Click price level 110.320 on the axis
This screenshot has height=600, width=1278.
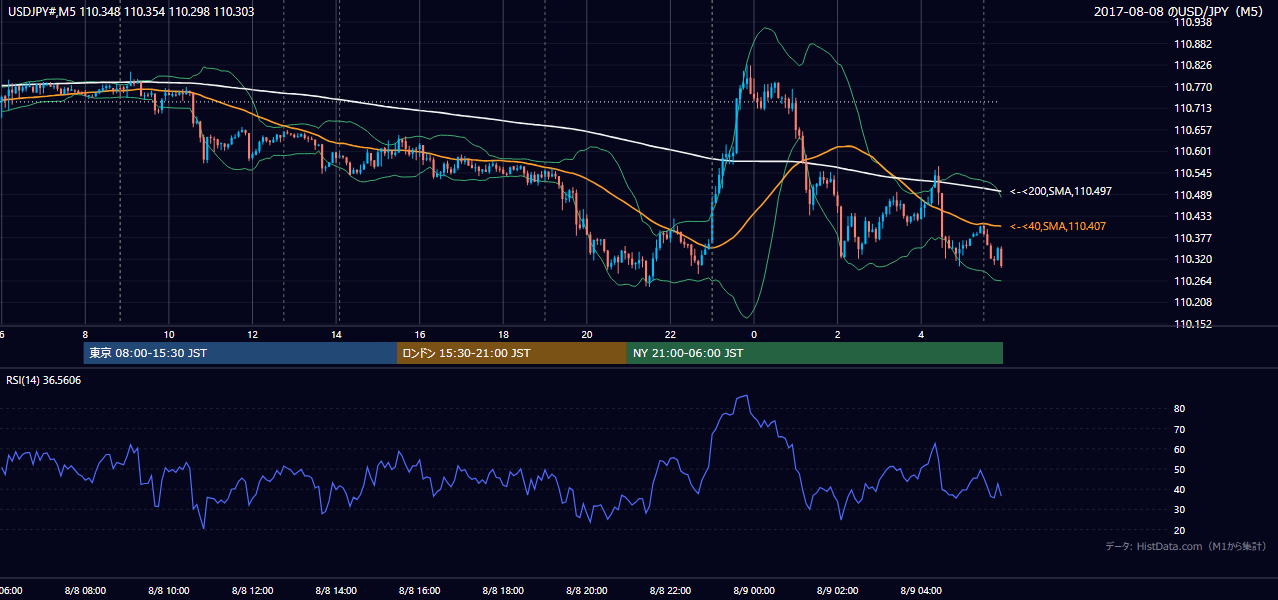pos(1192,259)
